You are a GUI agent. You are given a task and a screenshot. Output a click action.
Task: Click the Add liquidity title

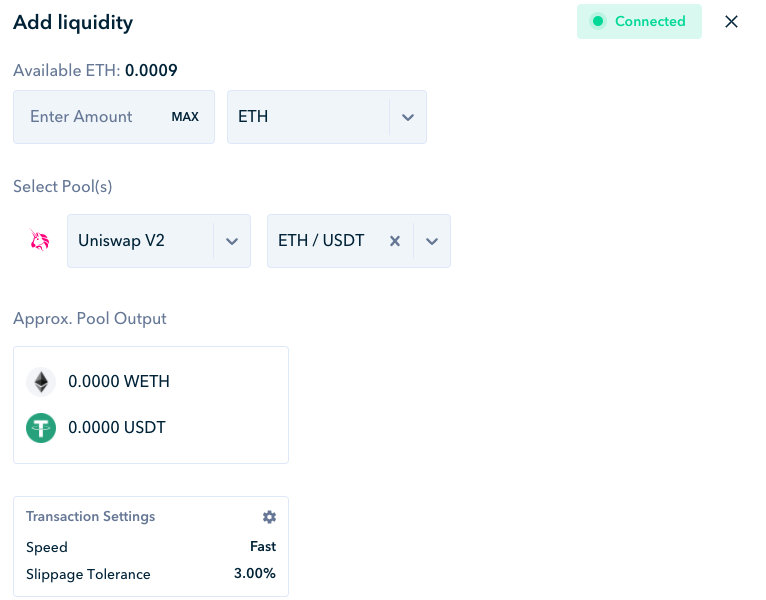73,22
